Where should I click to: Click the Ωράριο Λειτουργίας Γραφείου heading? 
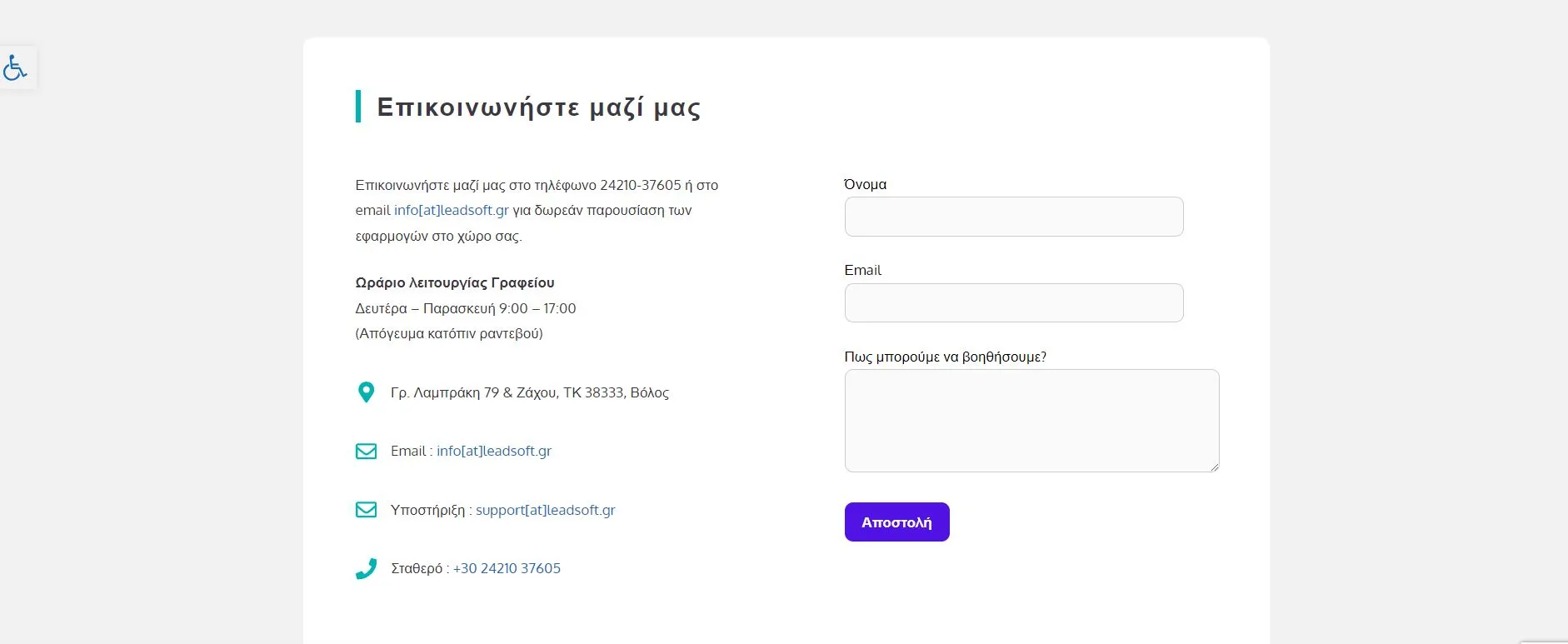(x=454, y=282)
